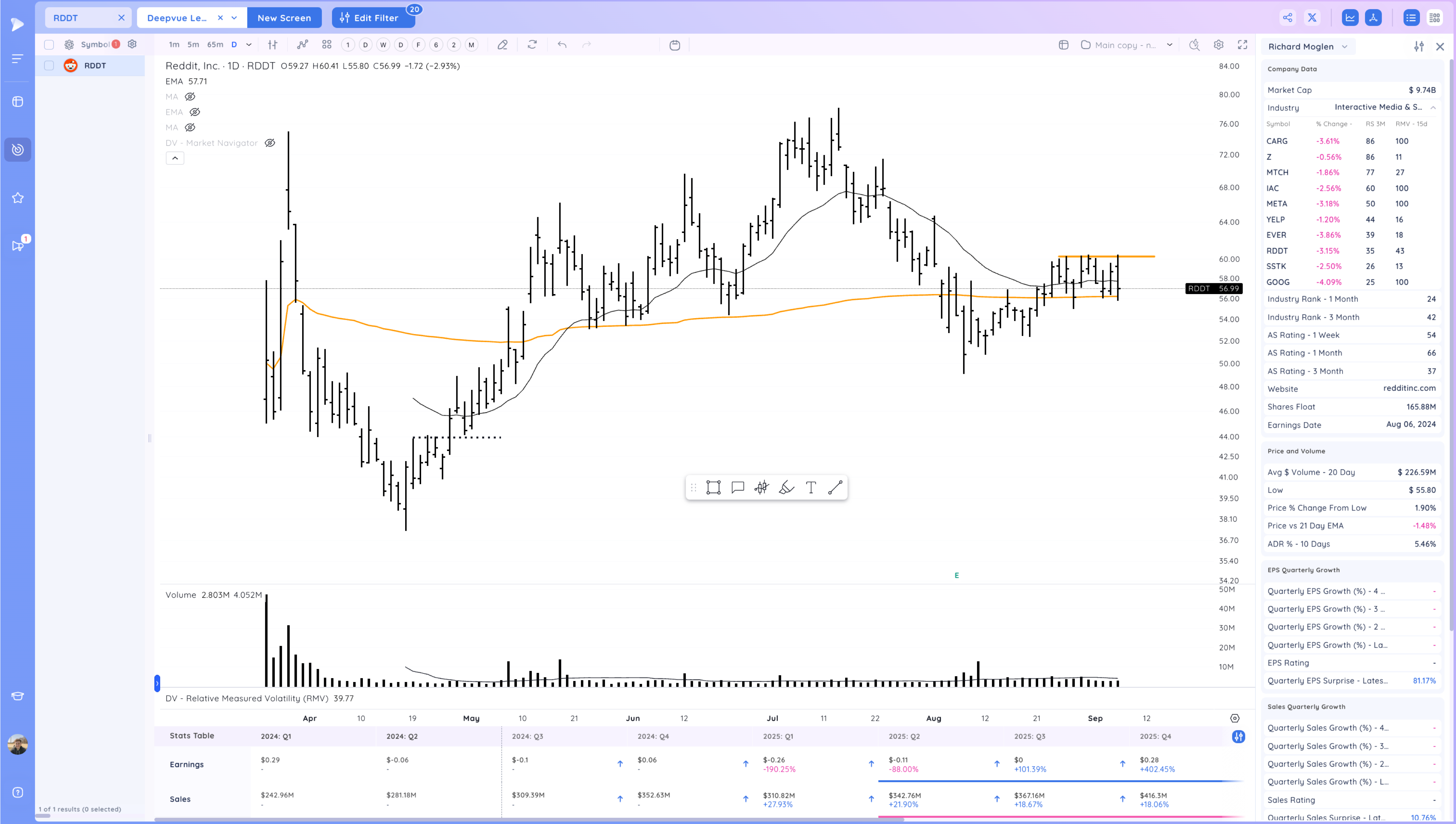Enter fullscreen chart mode
The width and height of the screenshot is (1456, 824).
[x=1243, y=45]
